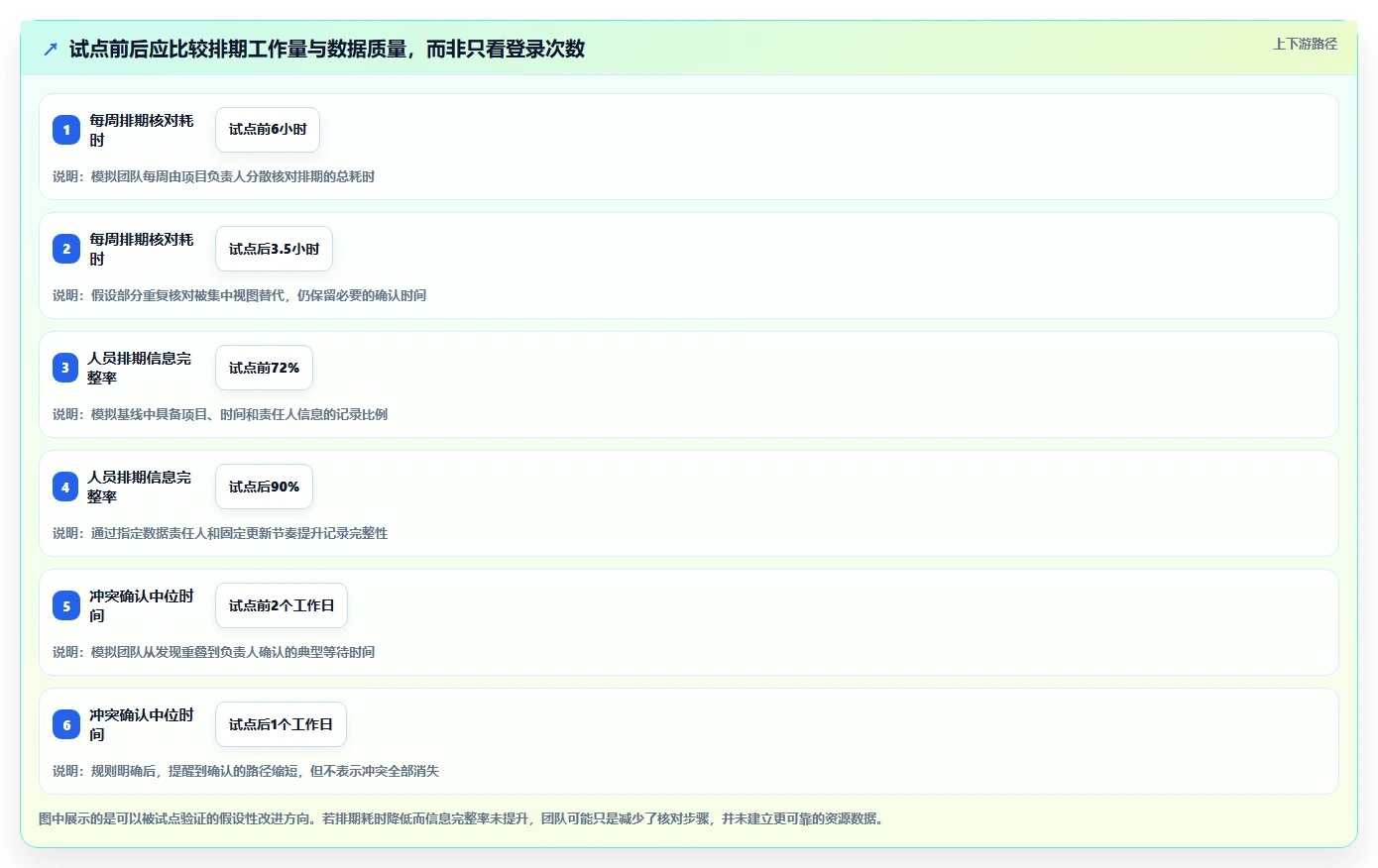Click the 试点前6小时 value chip

point(268,130)
